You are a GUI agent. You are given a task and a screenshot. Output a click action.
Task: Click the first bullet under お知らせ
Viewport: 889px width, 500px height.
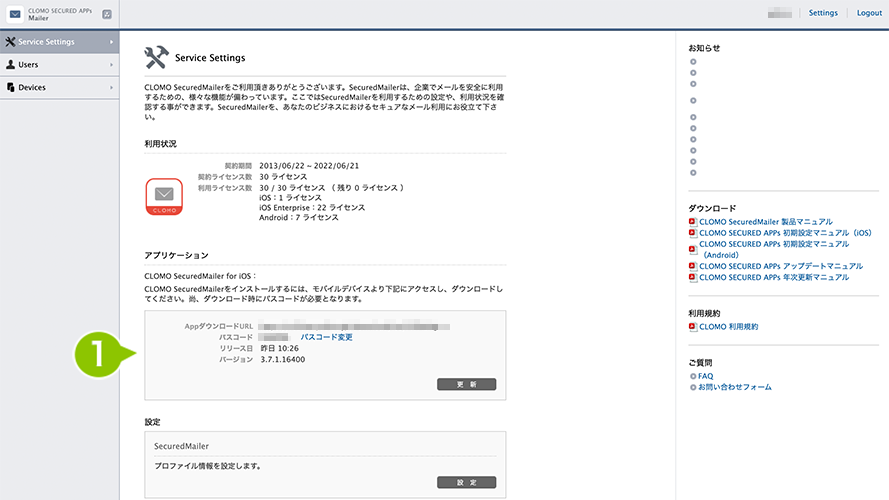[693, 62]
